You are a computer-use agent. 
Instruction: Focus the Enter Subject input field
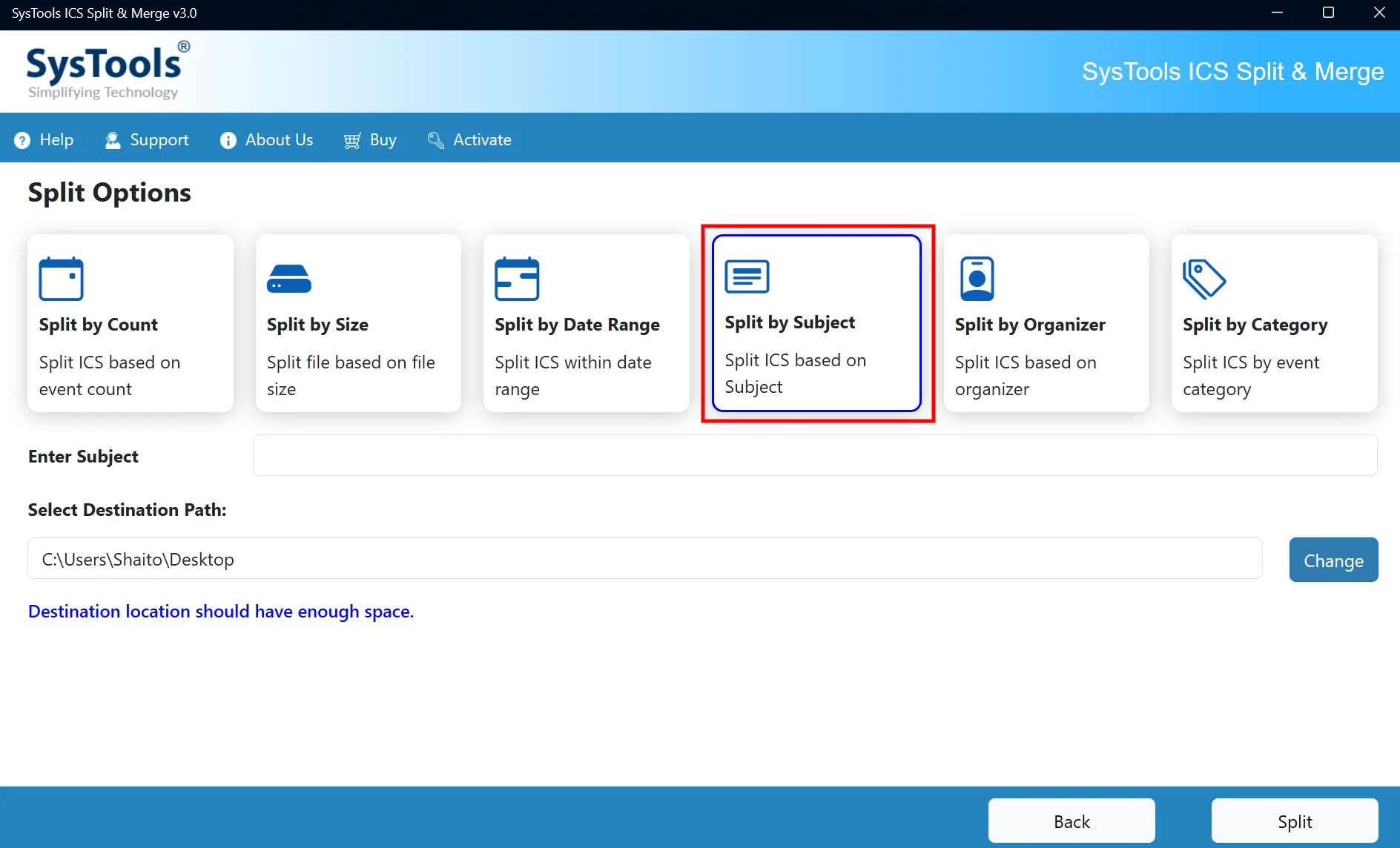coord(815,455)
